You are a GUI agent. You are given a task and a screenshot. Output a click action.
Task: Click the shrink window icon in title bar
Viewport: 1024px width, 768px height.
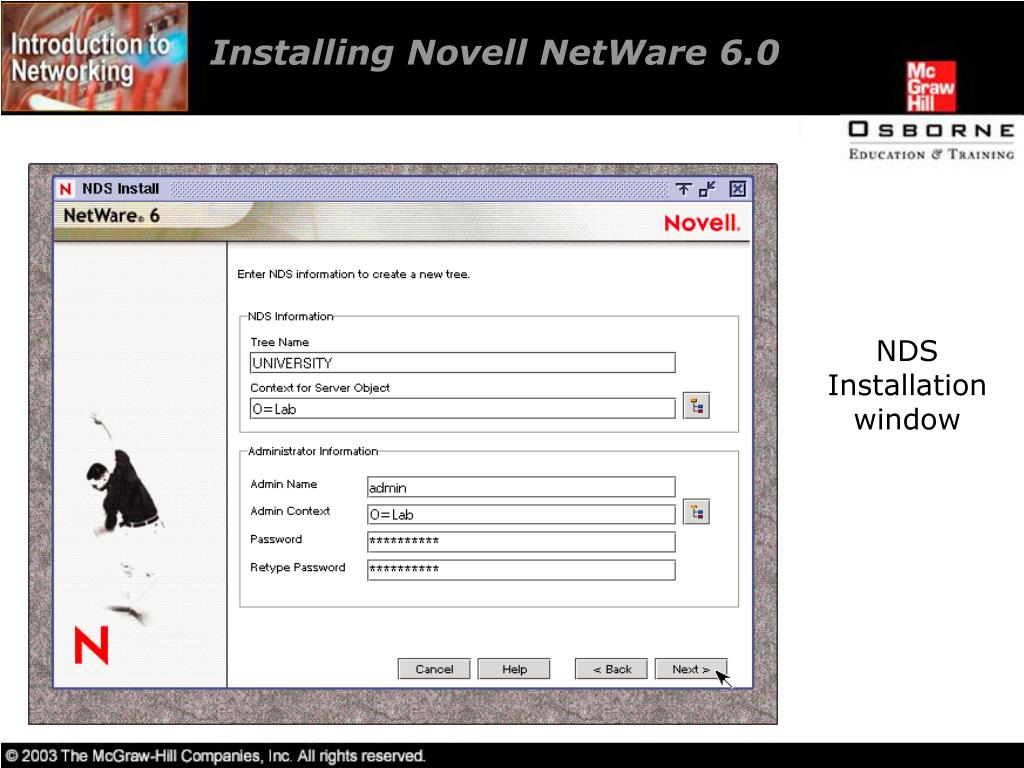tap(707, 189)
